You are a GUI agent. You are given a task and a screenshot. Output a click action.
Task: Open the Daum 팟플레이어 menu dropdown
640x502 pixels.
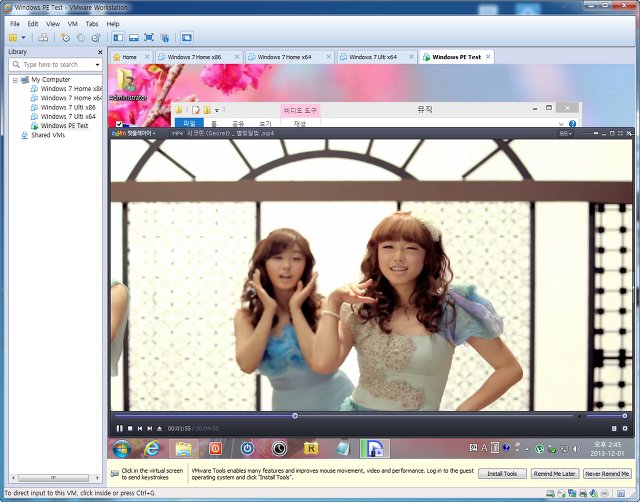(x=134, y=133)
